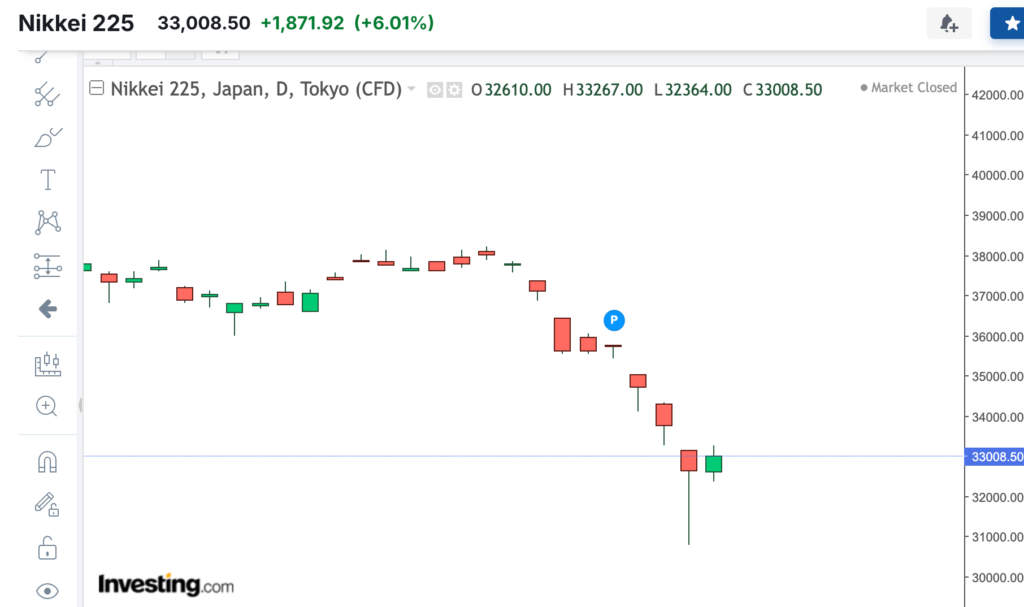Select the prediction and measurement tool
The width and height of the screenshot is (1024, 607).
click(47, 266)
